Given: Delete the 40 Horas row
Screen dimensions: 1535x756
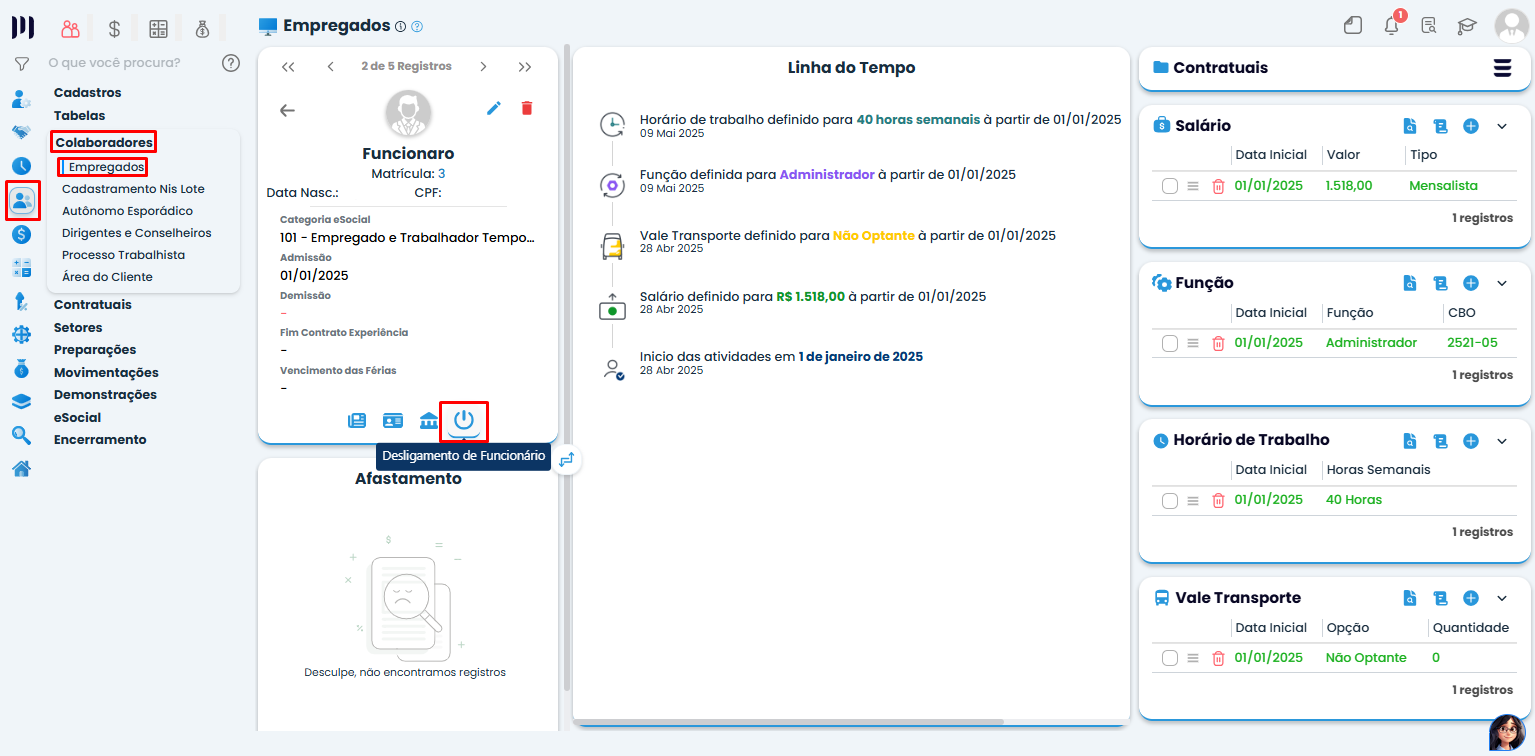Looking at the screenshot, I should tap(1218, 500).
